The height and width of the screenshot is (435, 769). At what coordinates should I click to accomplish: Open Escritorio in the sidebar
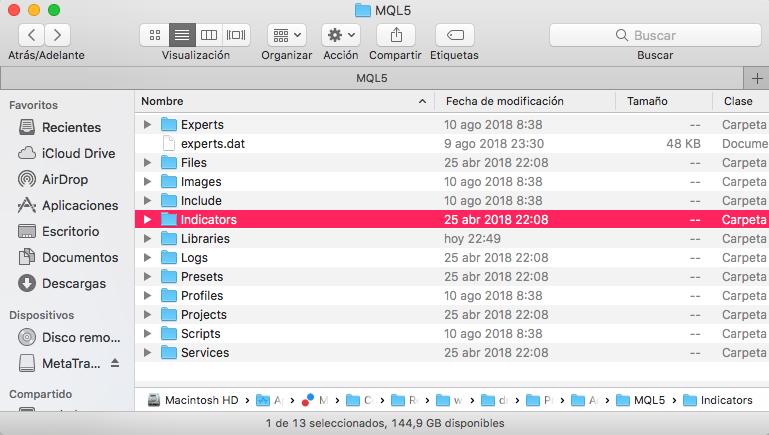tap(58, 231)
